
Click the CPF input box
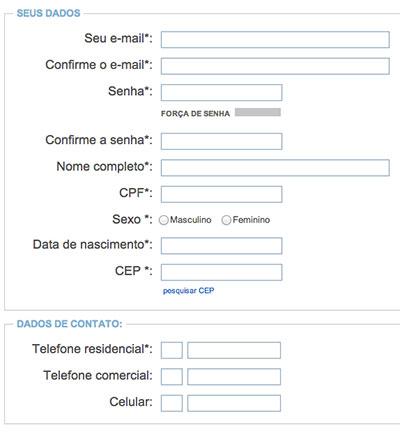[221, 194]
